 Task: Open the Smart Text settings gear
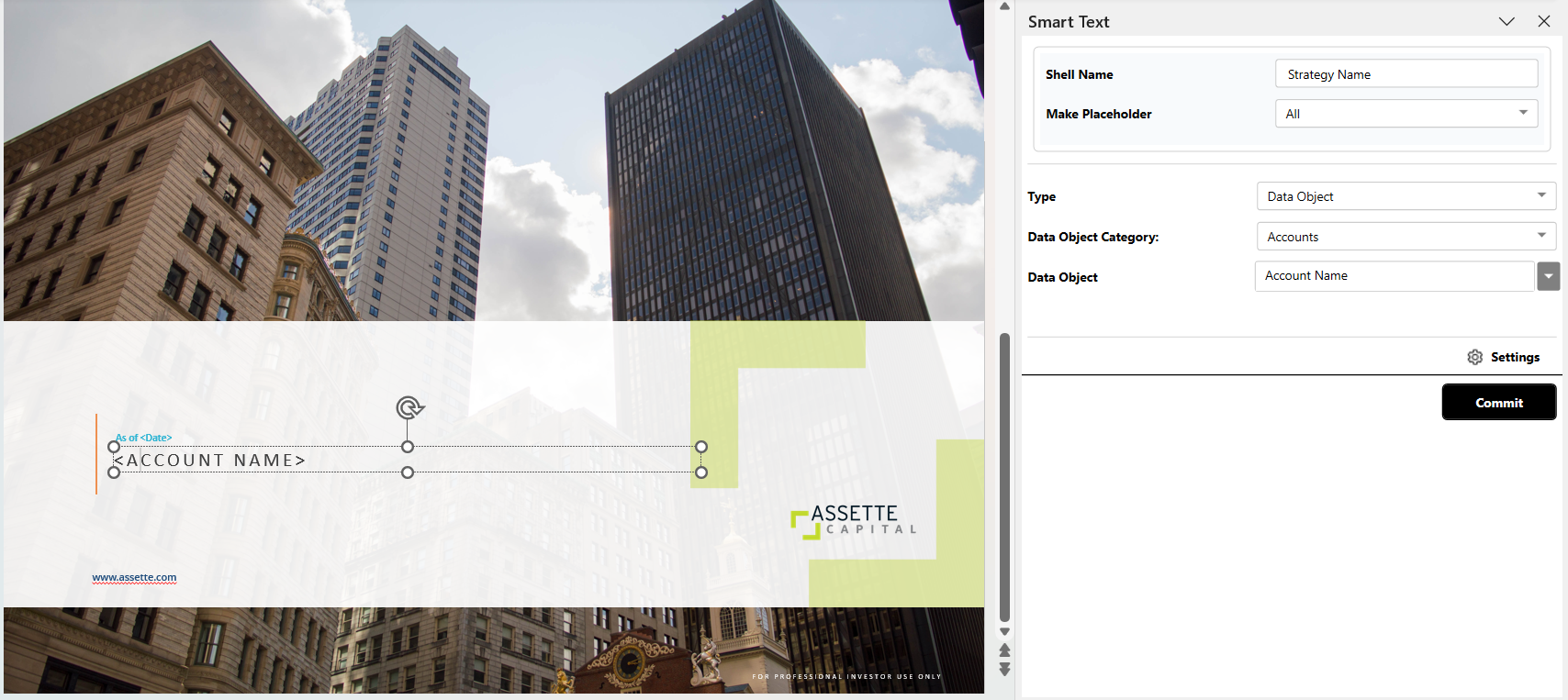[x=1474, y=357]
